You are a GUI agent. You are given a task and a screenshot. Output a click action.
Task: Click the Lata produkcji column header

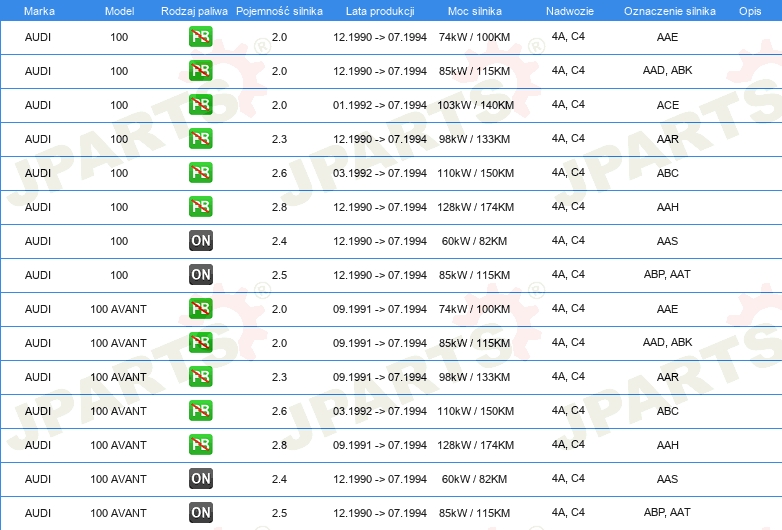click(380, 11)
